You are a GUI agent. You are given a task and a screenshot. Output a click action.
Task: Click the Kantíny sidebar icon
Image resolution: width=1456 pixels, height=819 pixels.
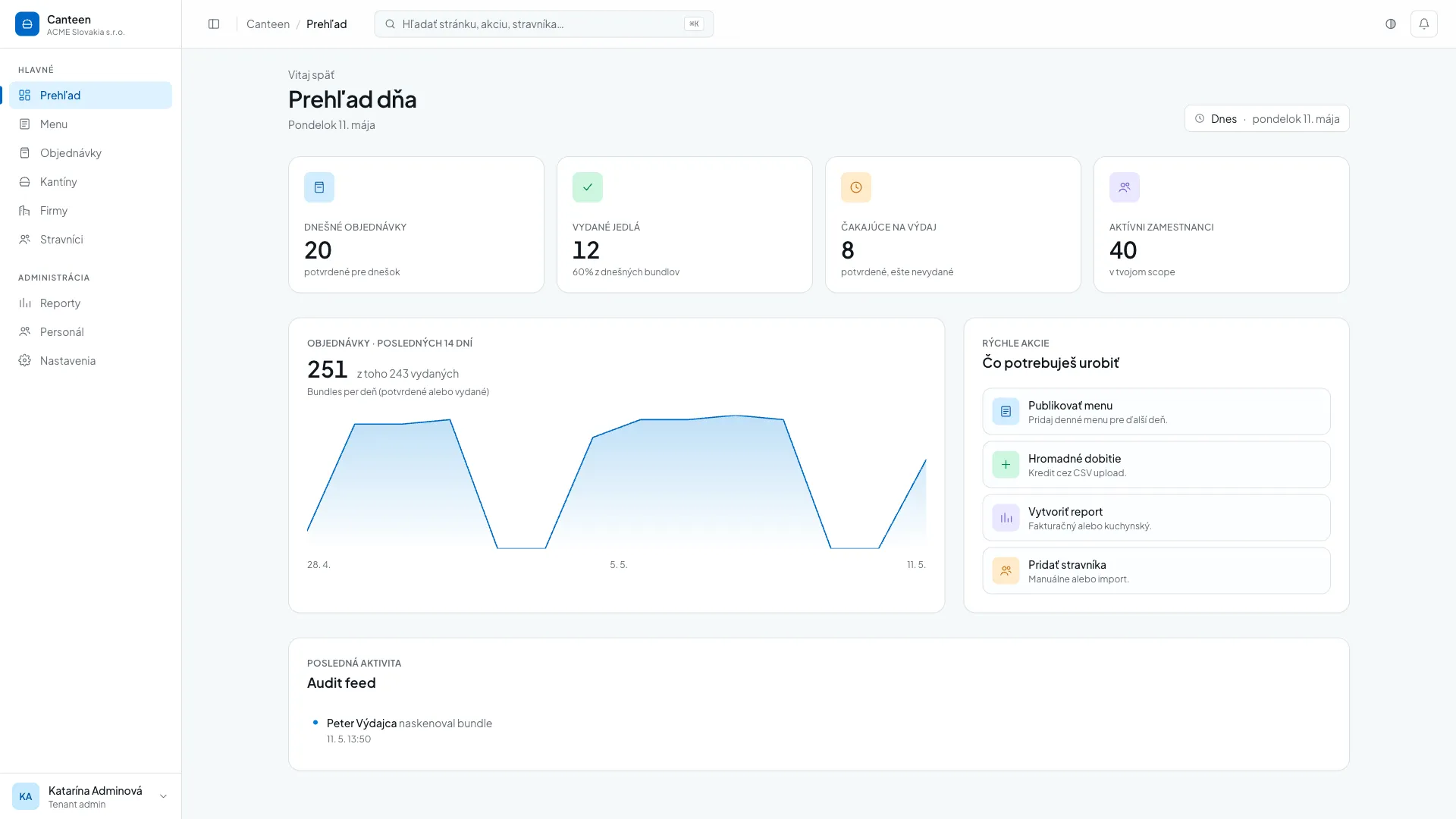click(x=25, y=182)
